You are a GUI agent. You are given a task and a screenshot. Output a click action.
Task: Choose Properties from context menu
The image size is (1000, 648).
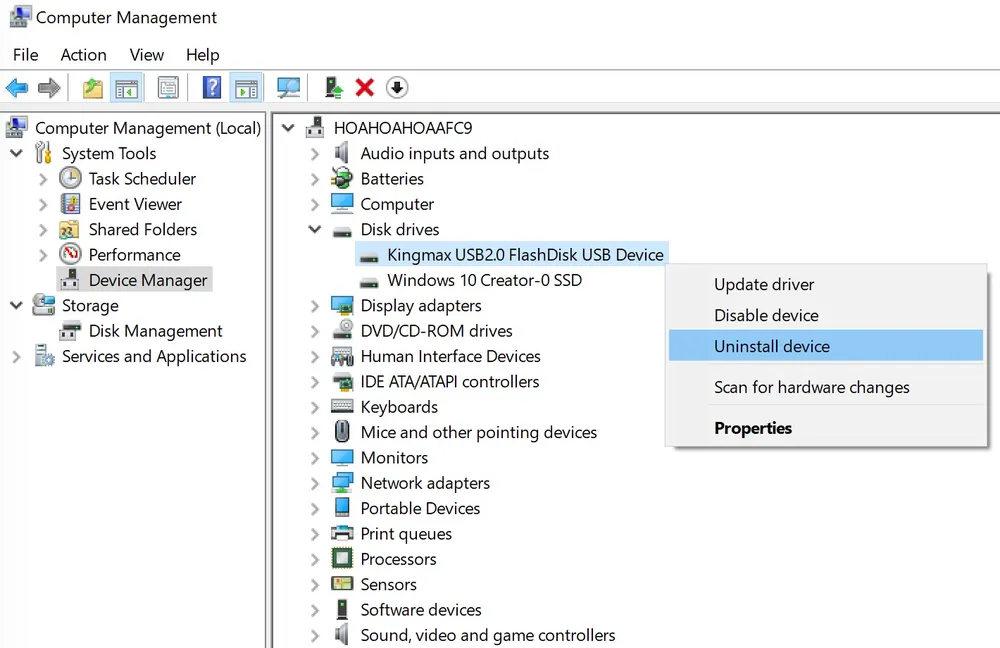826,428
